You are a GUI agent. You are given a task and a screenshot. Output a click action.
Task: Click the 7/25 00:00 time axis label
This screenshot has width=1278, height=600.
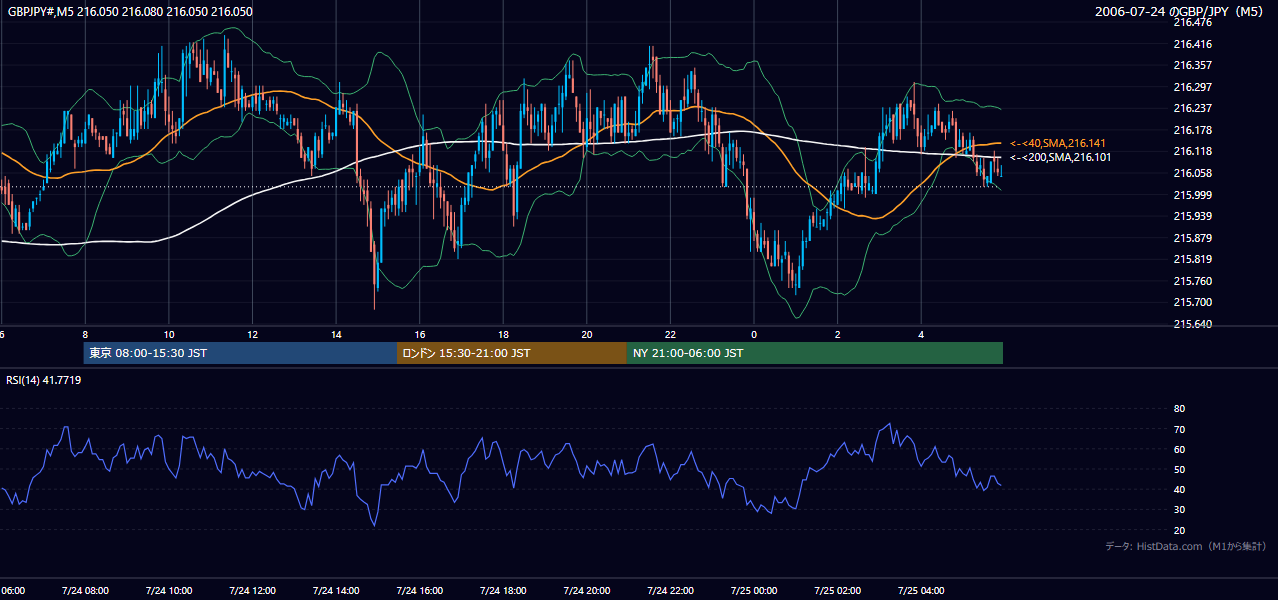pyautogui.click(x=754, y=591)
